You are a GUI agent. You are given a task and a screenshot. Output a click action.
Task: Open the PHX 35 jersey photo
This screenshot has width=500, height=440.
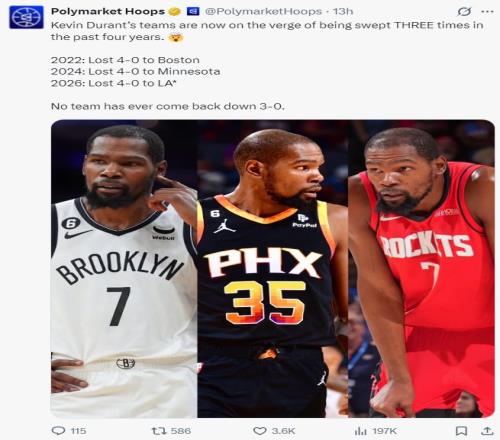(x=273, y=269)
